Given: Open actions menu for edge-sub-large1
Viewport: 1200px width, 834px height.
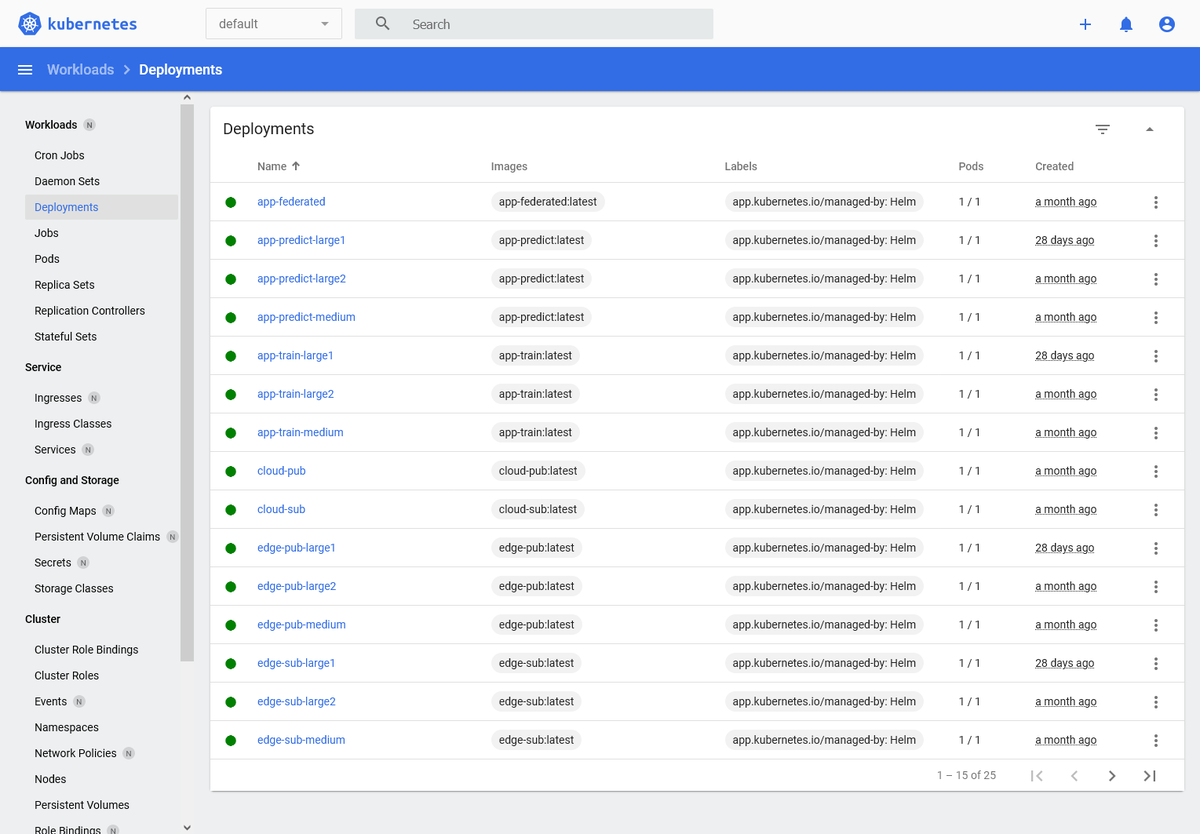Looking at the screenshot, I should click(x=1156, y=663).
